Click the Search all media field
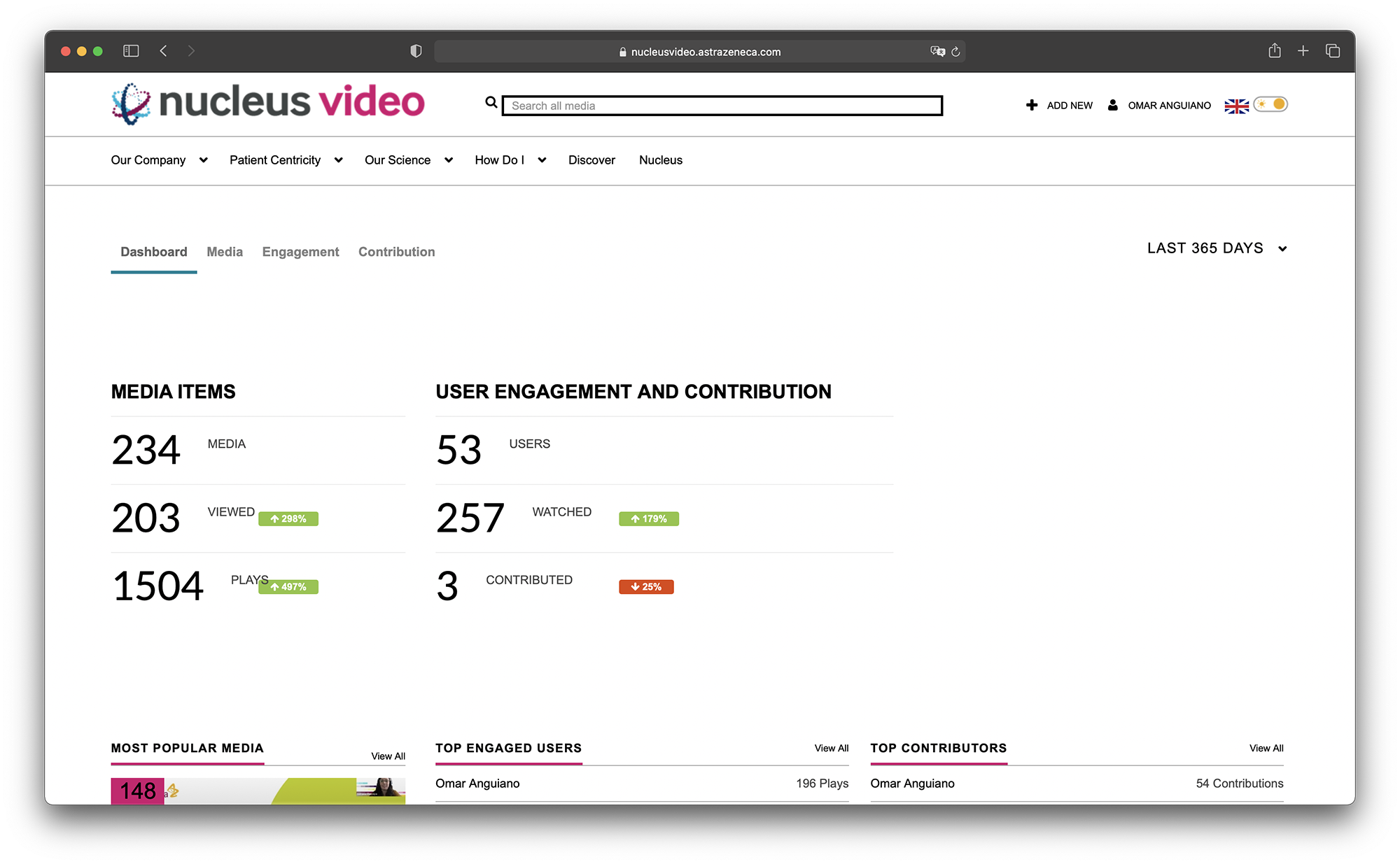Viewport: 1400px width, 864px height. pyautogui.click(x=722, y=106)
